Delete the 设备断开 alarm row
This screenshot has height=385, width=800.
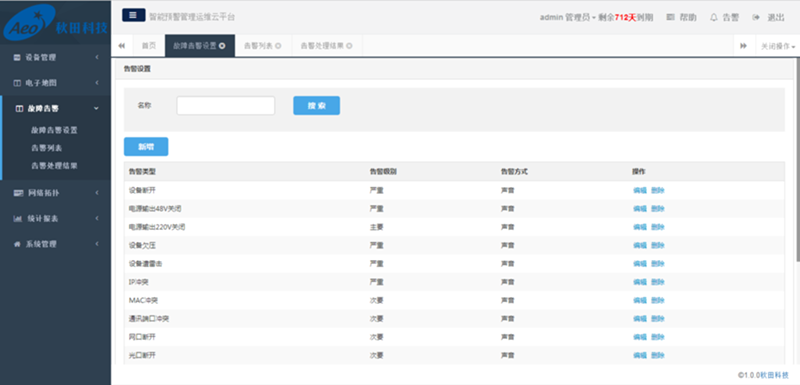click(658, 190)
